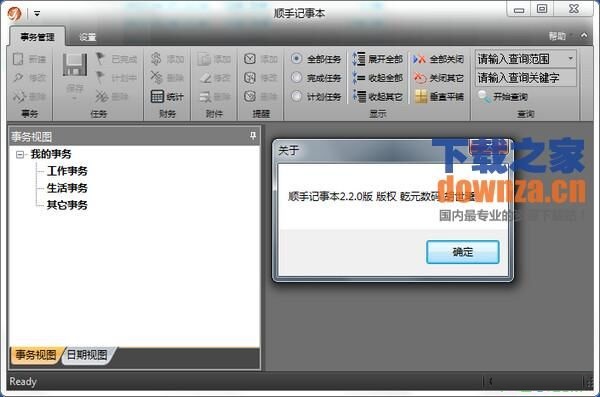Viewport: 600px width, 397px height.
Task: Open the 请输入查询范围 dropdown
Action: (x=570, y=59)
